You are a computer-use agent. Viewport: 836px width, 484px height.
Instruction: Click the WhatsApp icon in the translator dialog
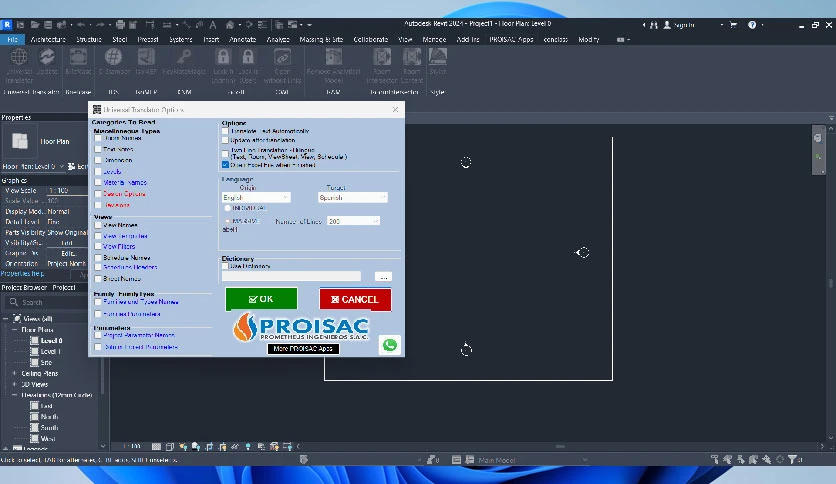click(x=390, y=345)
